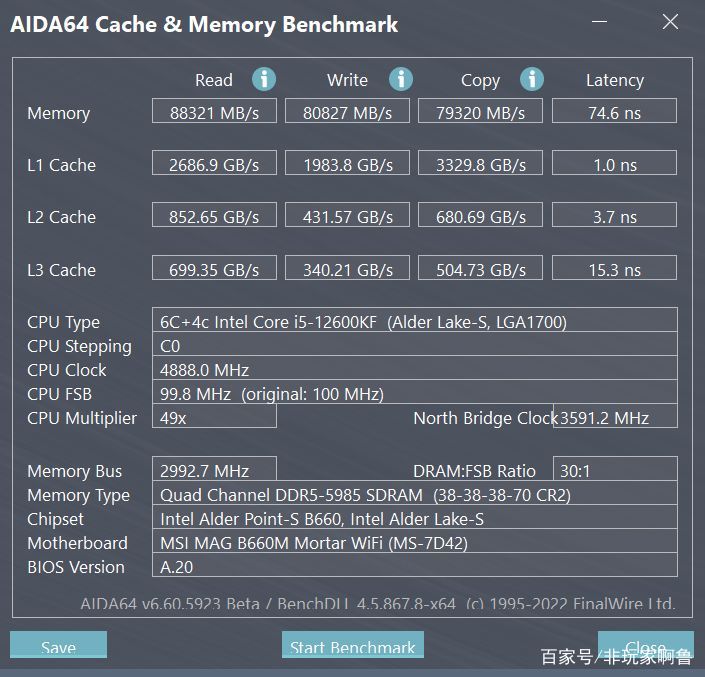Click the Close button at bottom
The height and width of the screenshot is (677, 705).
[646, 645]
